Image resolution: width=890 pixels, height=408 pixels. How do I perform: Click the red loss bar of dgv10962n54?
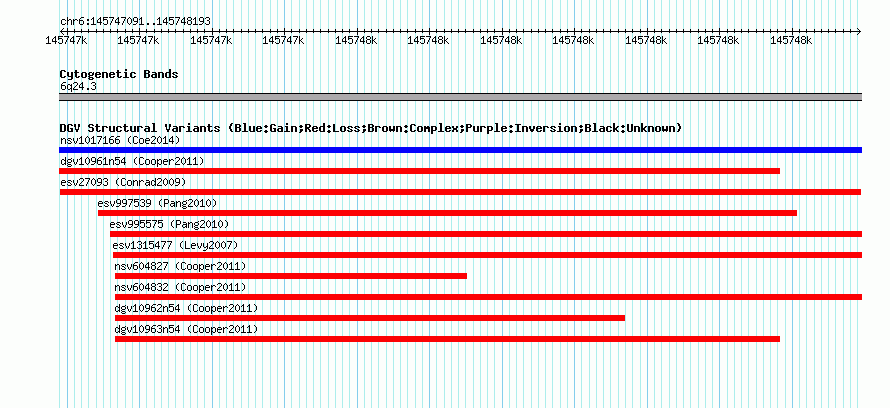pyautogui.click(x=370, y=318)
